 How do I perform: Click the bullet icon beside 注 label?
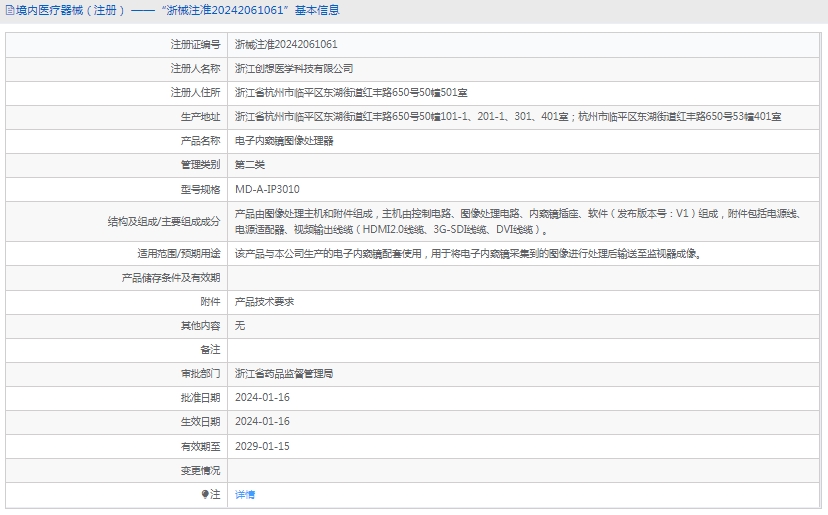(x=204, y=494)
